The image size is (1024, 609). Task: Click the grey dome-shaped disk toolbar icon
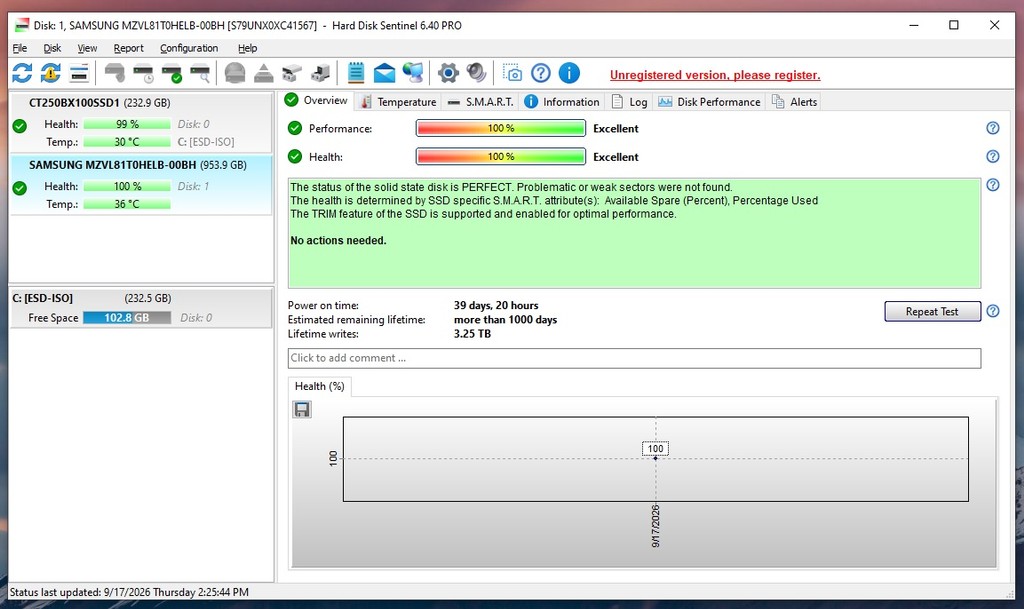[x=235, y=73]
